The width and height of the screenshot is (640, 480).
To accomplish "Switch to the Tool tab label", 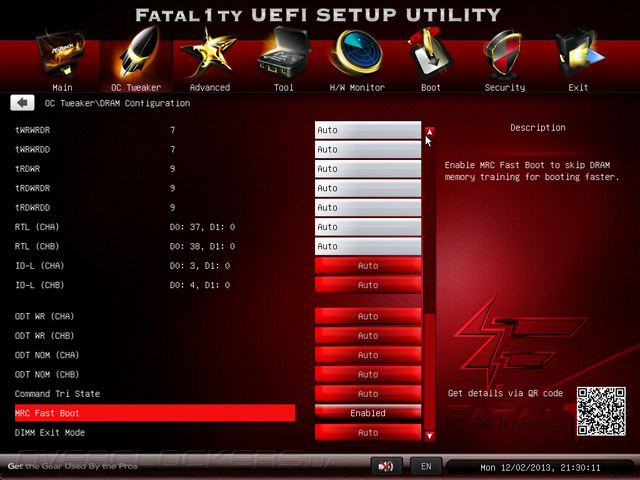I will (x=284, y=87).
